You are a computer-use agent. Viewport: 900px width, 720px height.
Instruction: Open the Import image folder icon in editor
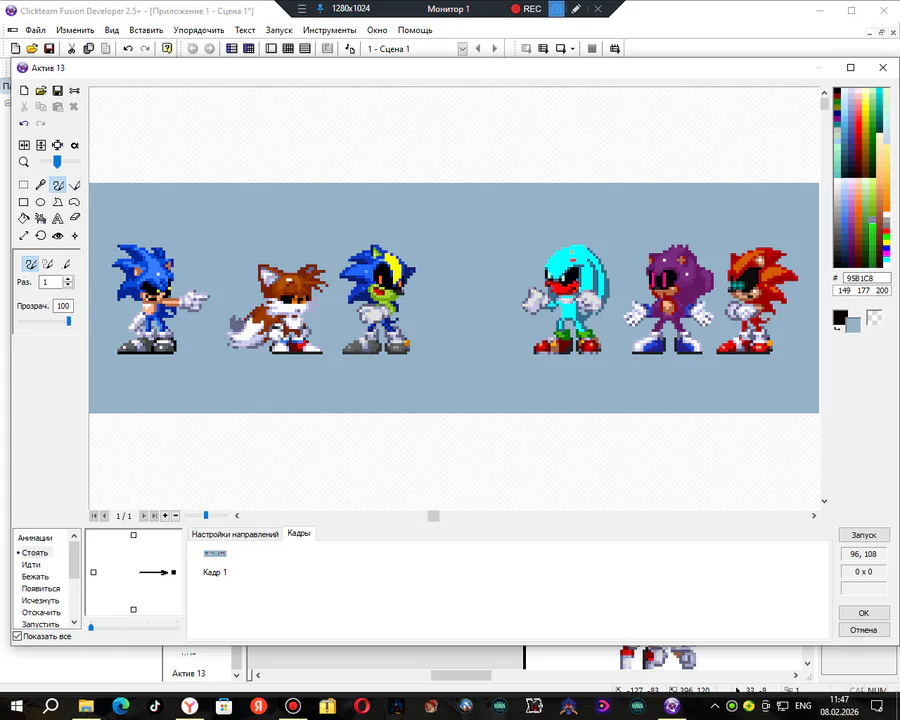click(x=41, y=91)
